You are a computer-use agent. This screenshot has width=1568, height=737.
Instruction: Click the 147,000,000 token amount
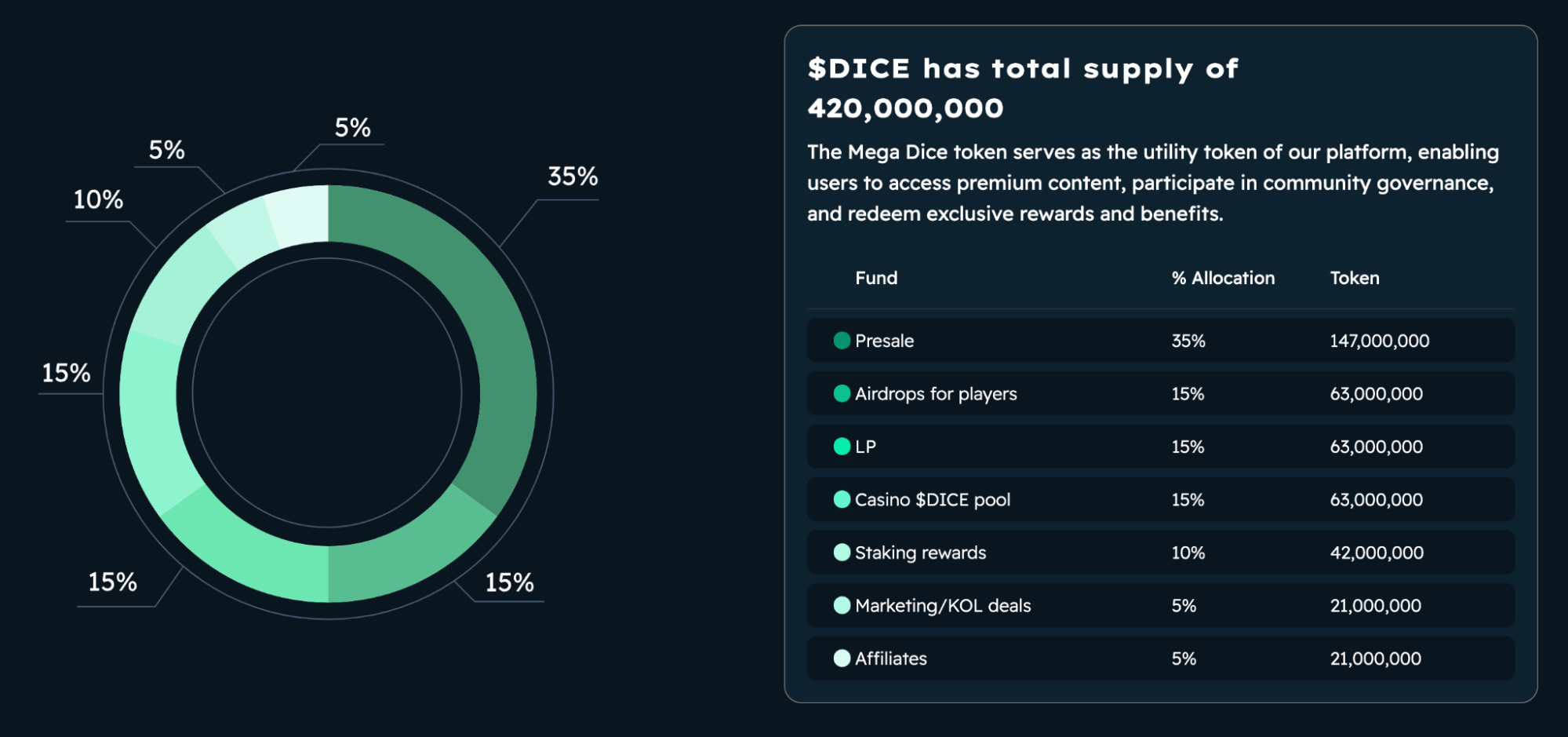click(1379, 341)
